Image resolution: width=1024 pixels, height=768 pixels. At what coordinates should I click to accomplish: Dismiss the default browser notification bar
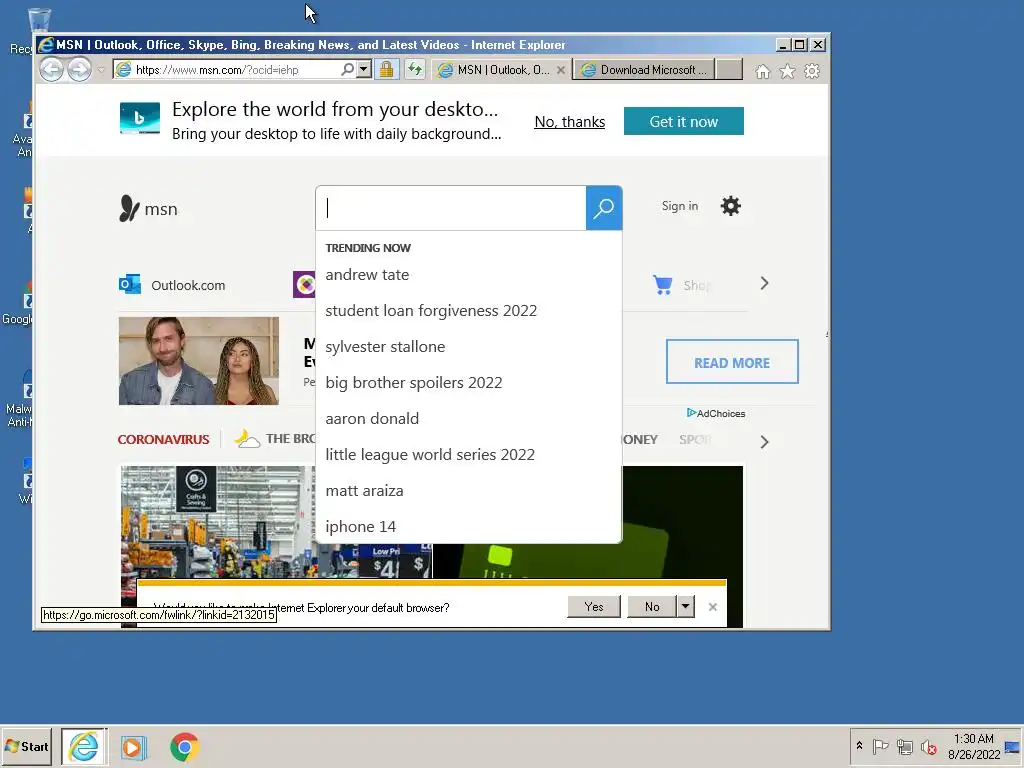point(712,607)
